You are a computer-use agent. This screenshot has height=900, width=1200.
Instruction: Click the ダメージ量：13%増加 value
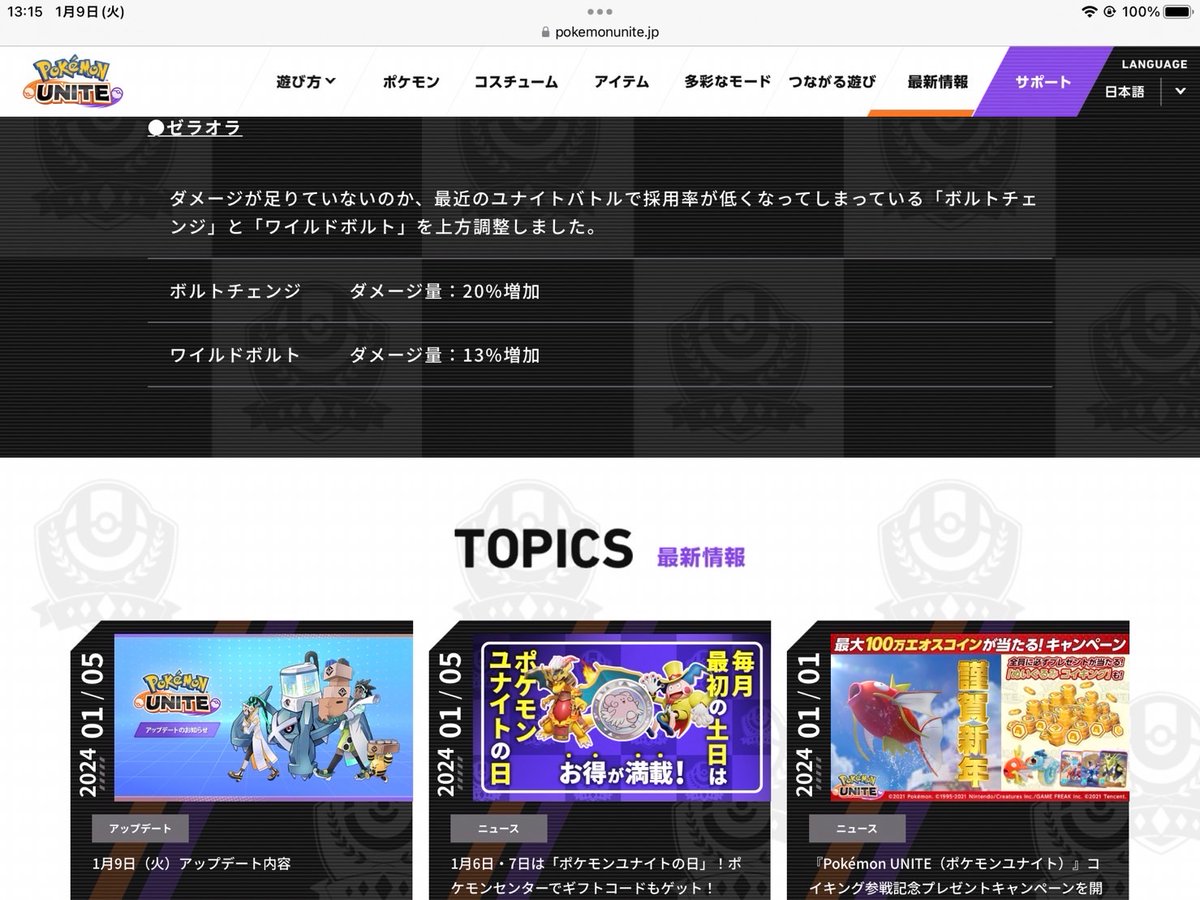click(445, 355)
